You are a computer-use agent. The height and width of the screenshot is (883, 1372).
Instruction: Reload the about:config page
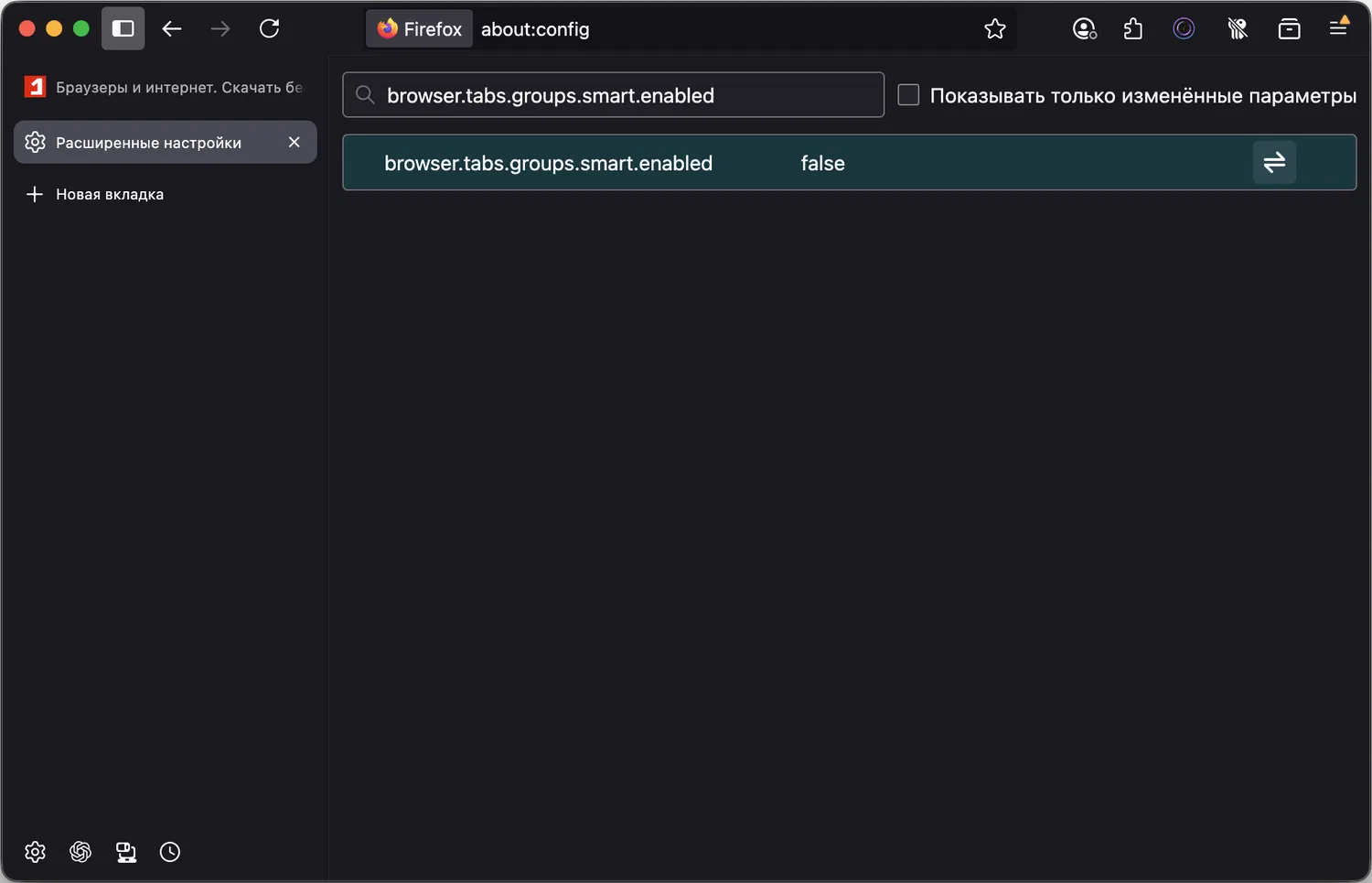click(x=269, y=28)
